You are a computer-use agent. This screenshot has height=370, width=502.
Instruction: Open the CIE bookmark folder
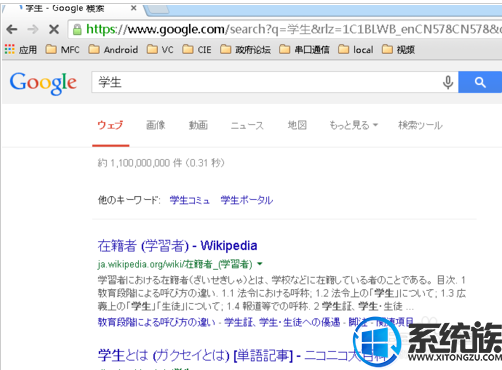(197, 50)
